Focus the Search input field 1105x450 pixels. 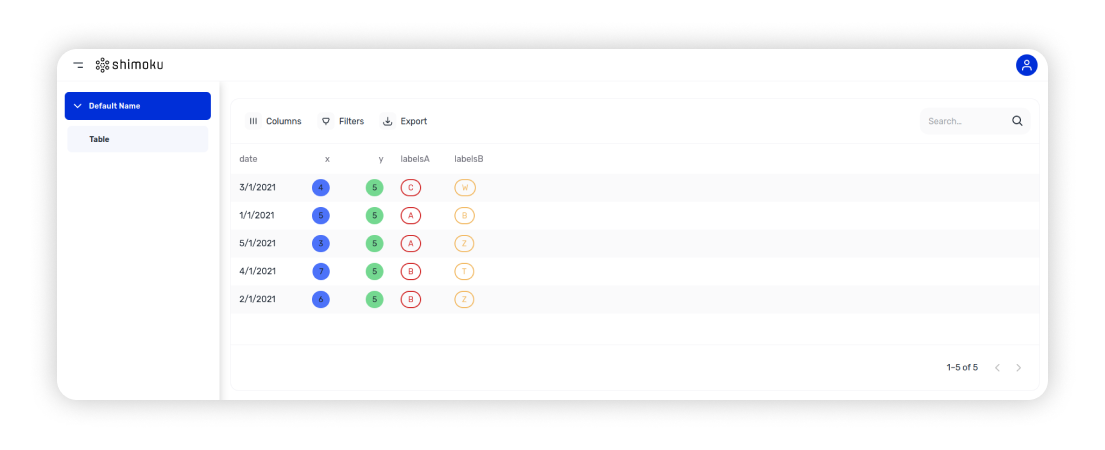[963, 121]
